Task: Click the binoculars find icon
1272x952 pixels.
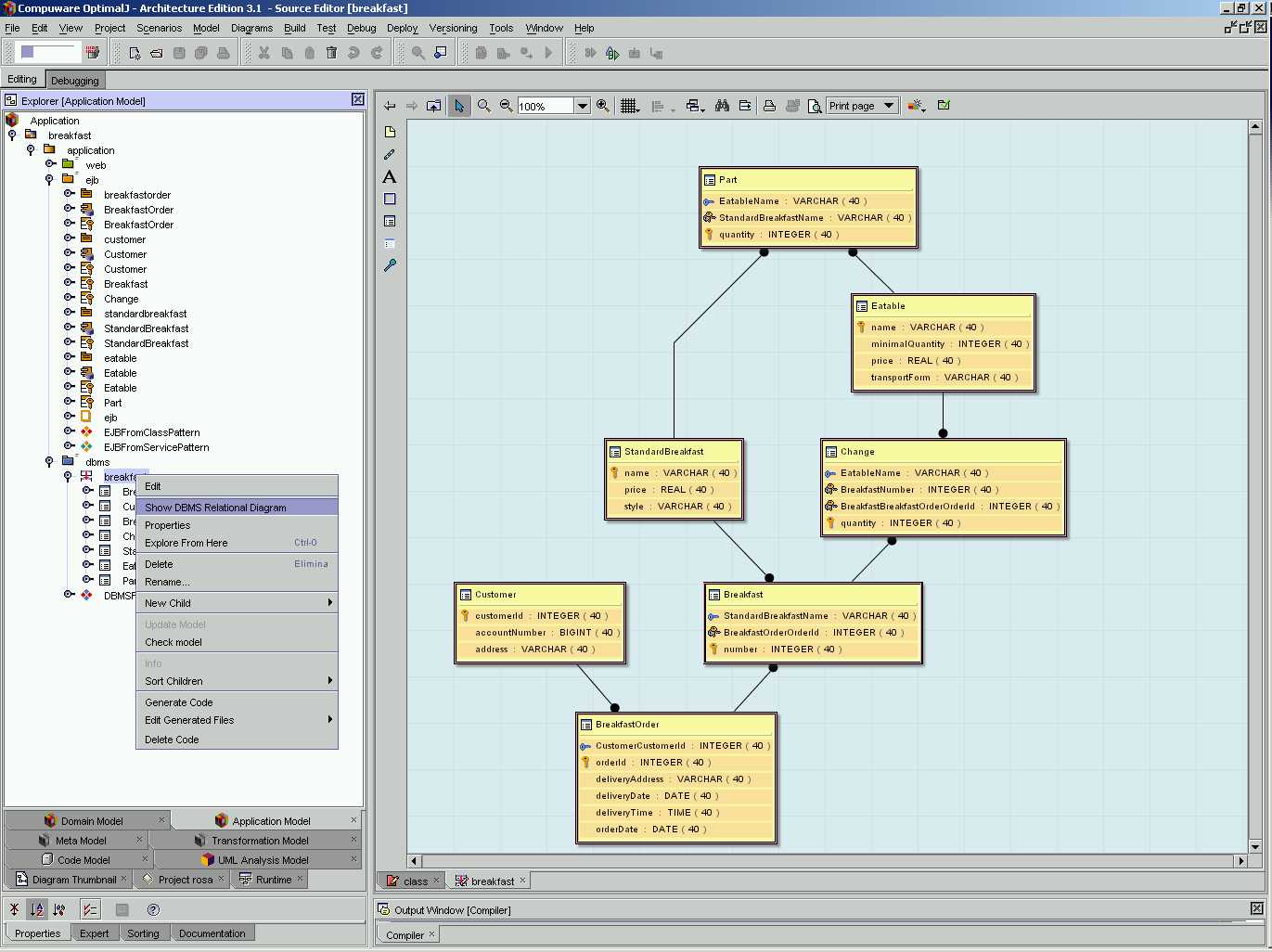Action: click(x=722, y=106)
